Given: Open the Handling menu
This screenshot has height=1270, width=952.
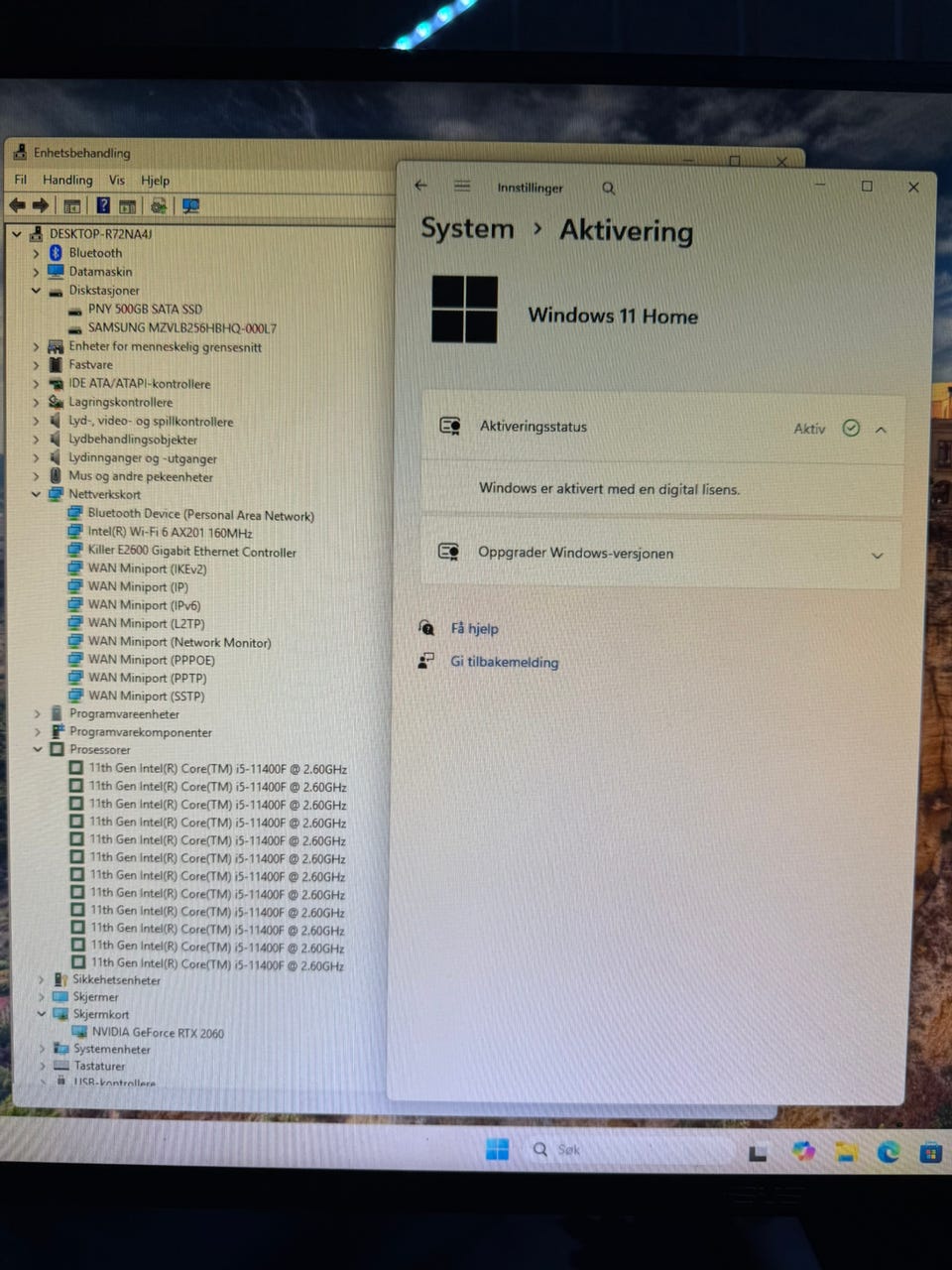Looking at the screenshot, I should tap(67, 180).
